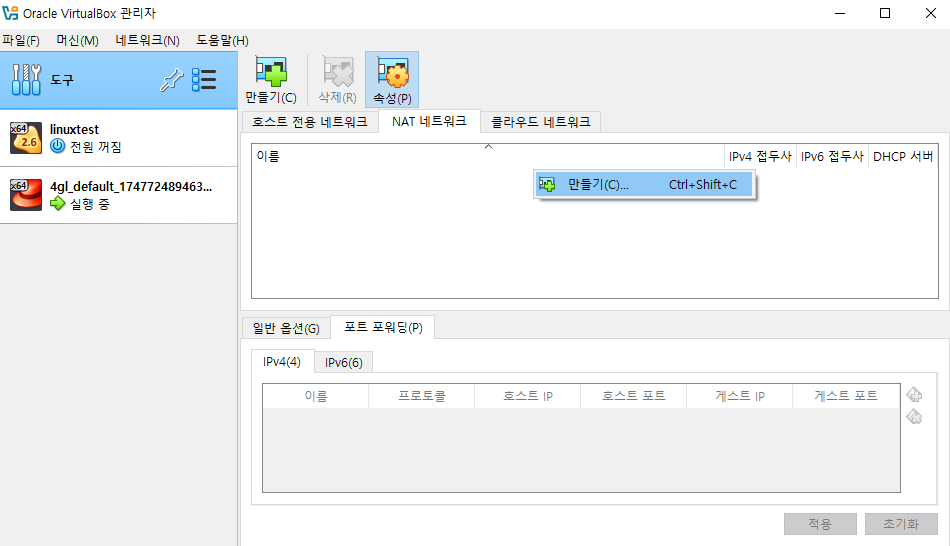Open the 네트워크(N) menu
The height and width of the screenshot is (546, 950).
click(x=147, y=41)
